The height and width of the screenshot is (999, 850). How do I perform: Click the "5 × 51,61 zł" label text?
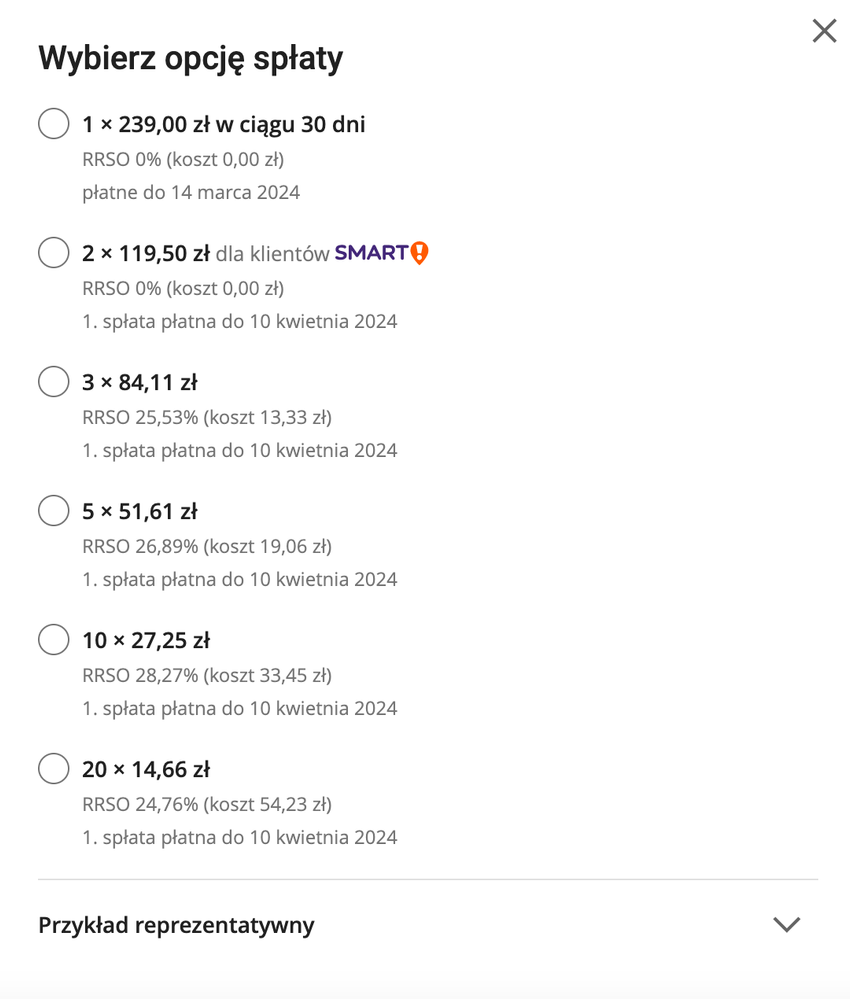pos(140,511)
